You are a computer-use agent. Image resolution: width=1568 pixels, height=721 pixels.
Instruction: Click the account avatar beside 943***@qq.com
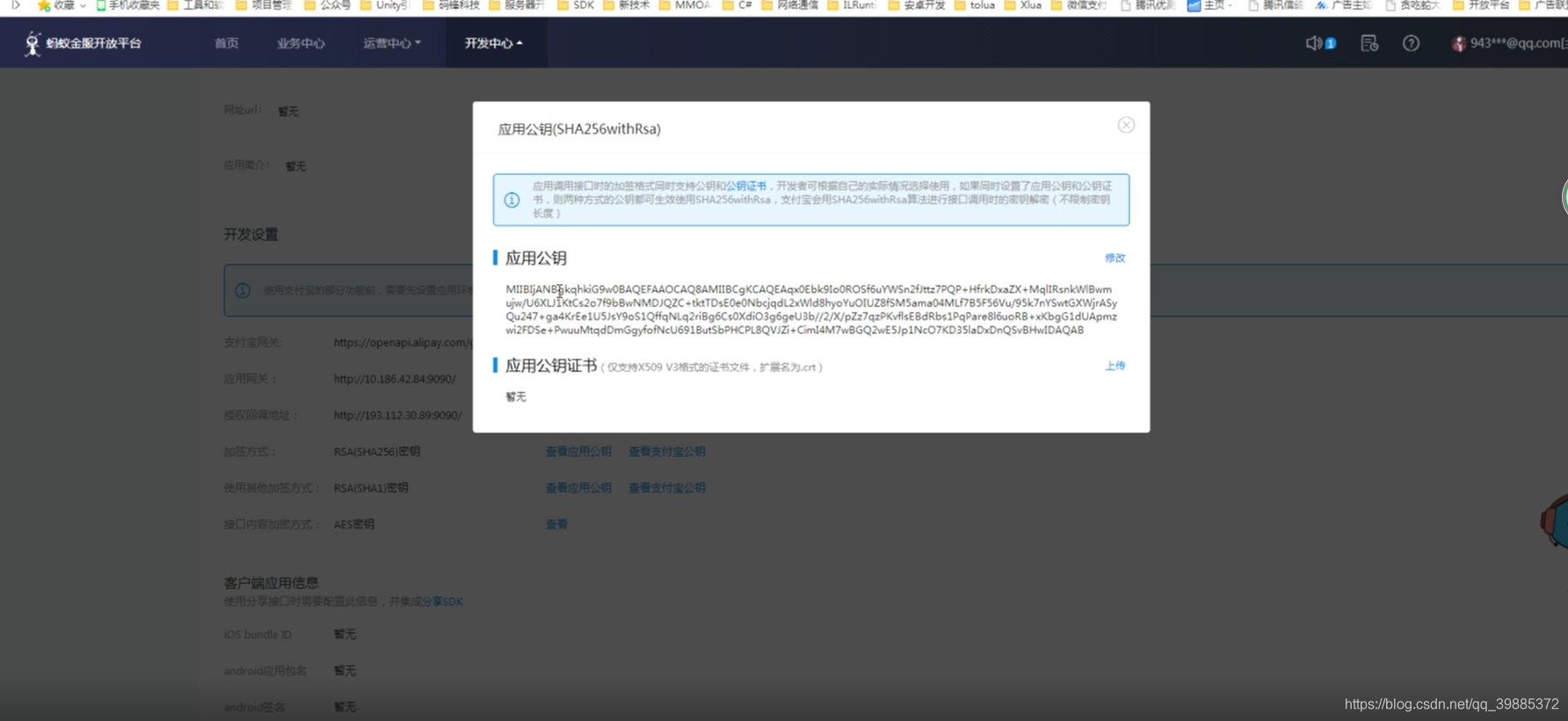pos(1459,43)
